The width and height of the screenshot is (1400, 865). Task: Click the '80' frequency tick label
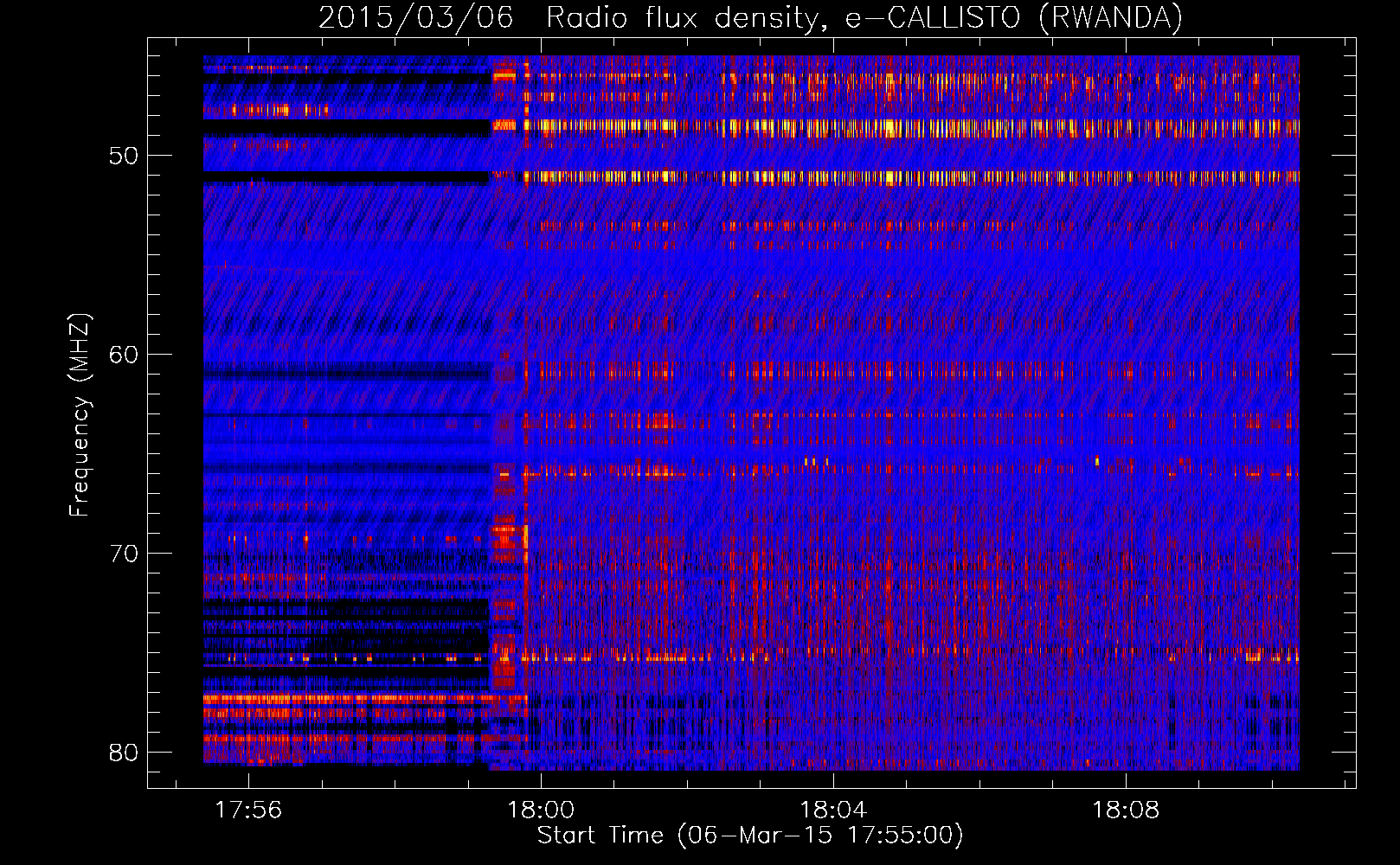(x=124, y=753)
